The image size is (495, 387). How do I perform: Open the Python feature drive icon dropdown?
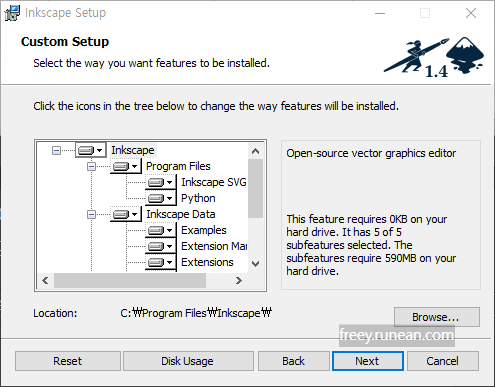(161, 198)
